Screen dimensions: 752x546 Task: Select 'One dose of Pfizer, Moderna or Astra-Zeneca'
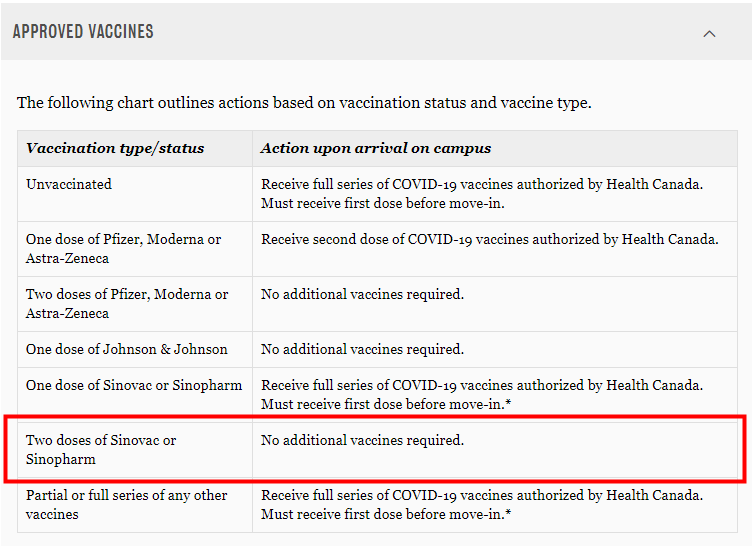pos(135,249)
